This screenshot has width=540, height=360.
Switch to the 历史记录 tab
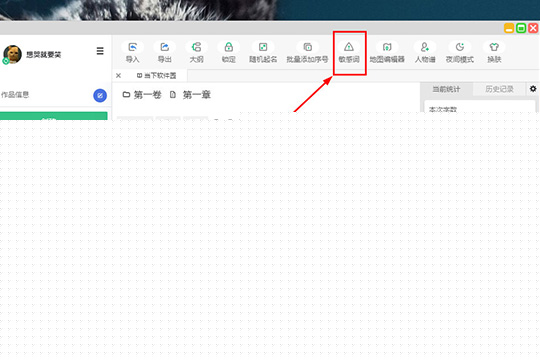pyautogui.click(x=499, y=89)
